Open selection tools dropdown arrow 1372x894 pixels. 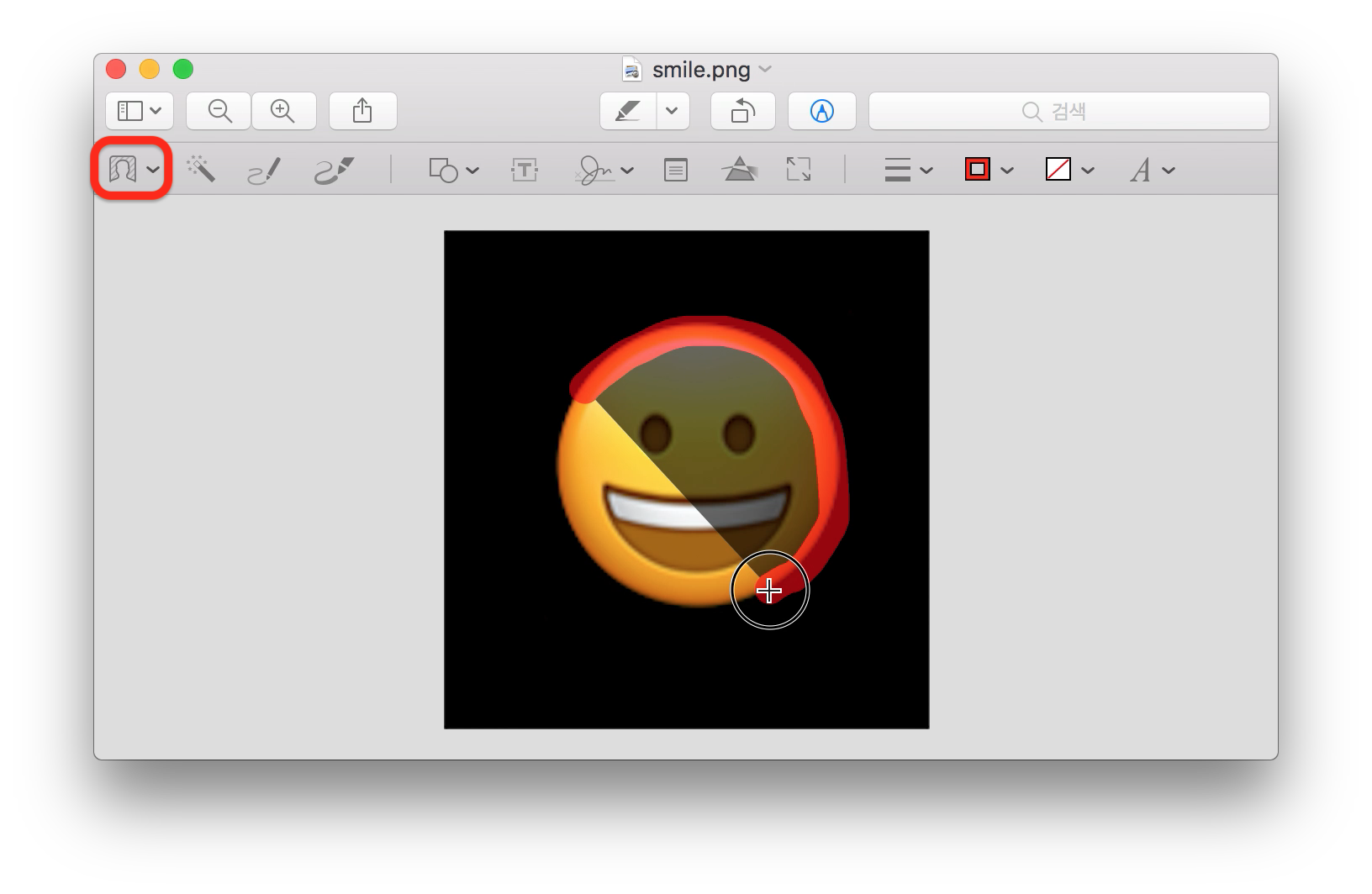click(x=153, y=170)
